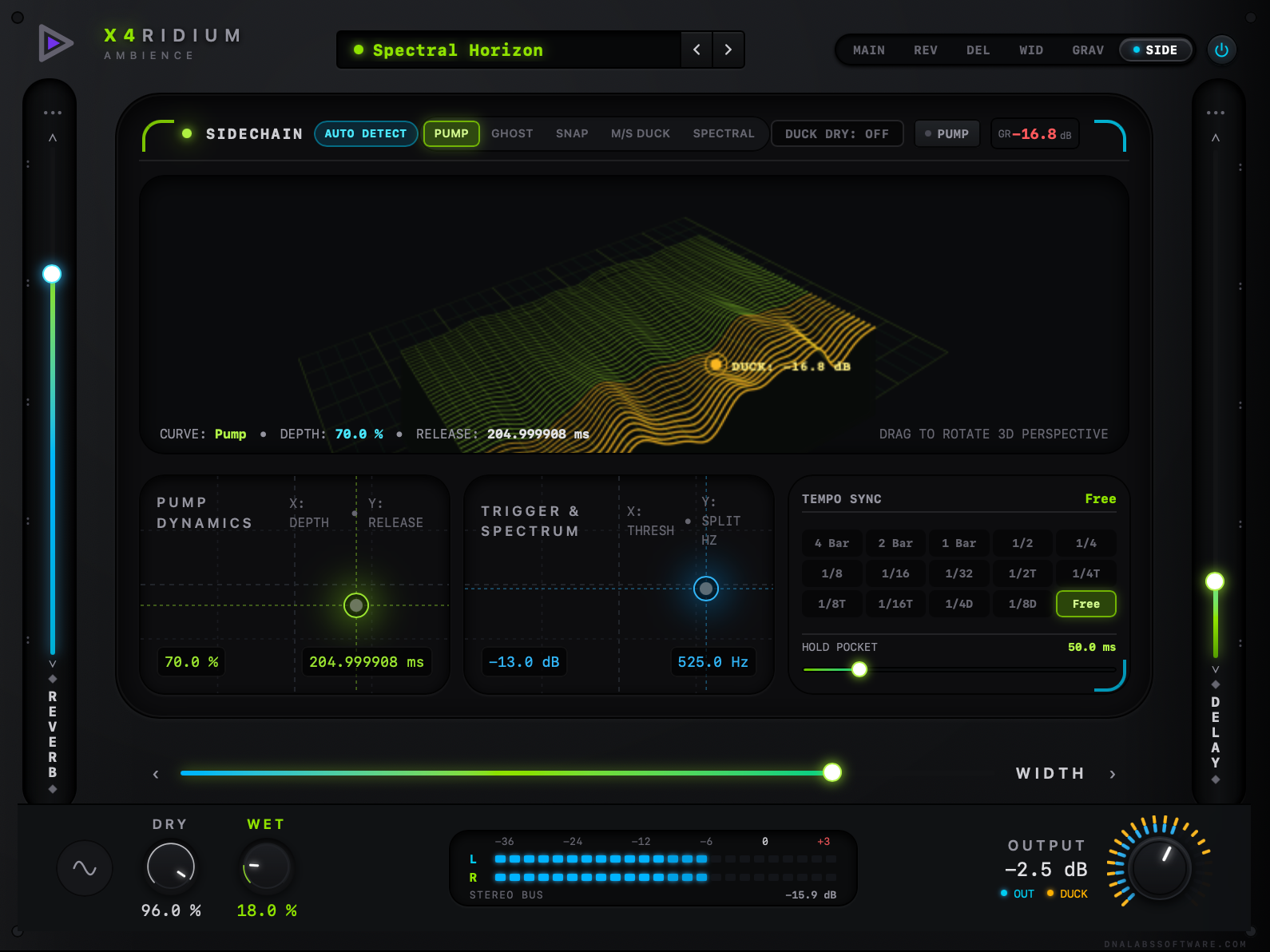Open the delay strip three-dot menu
1270x952 pixels.
tap(1216, 113)
